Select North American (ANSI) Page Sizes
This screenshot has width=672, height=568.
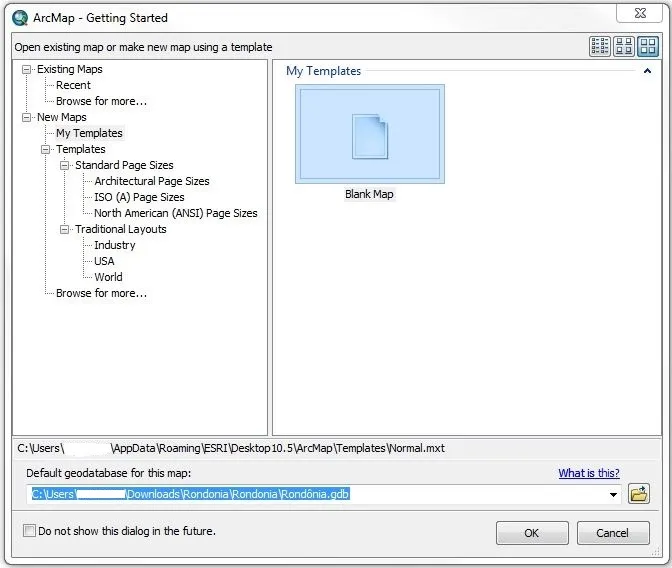175,213
